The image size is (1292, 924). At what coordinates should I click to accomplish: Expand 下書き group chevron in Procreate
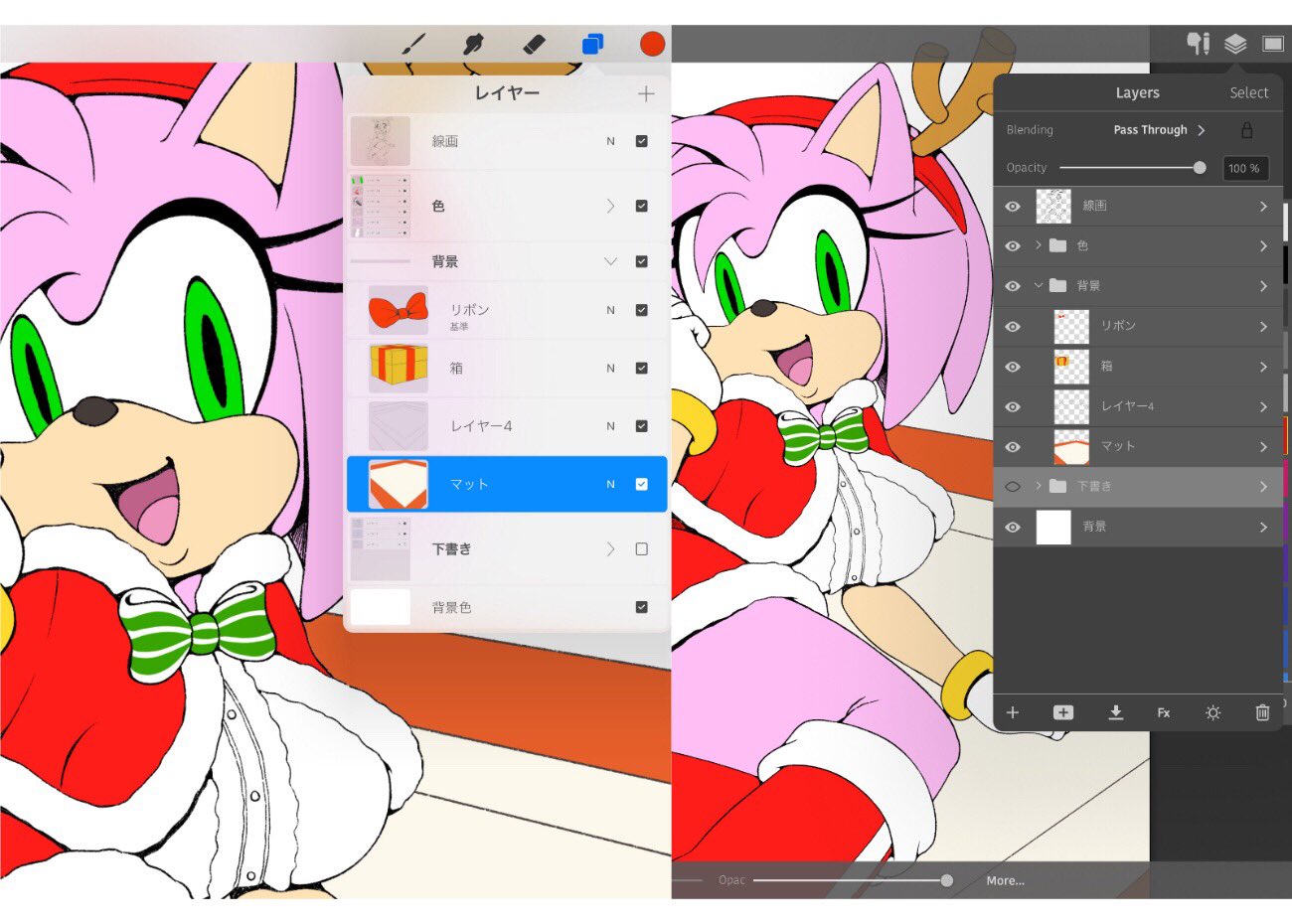610,548
